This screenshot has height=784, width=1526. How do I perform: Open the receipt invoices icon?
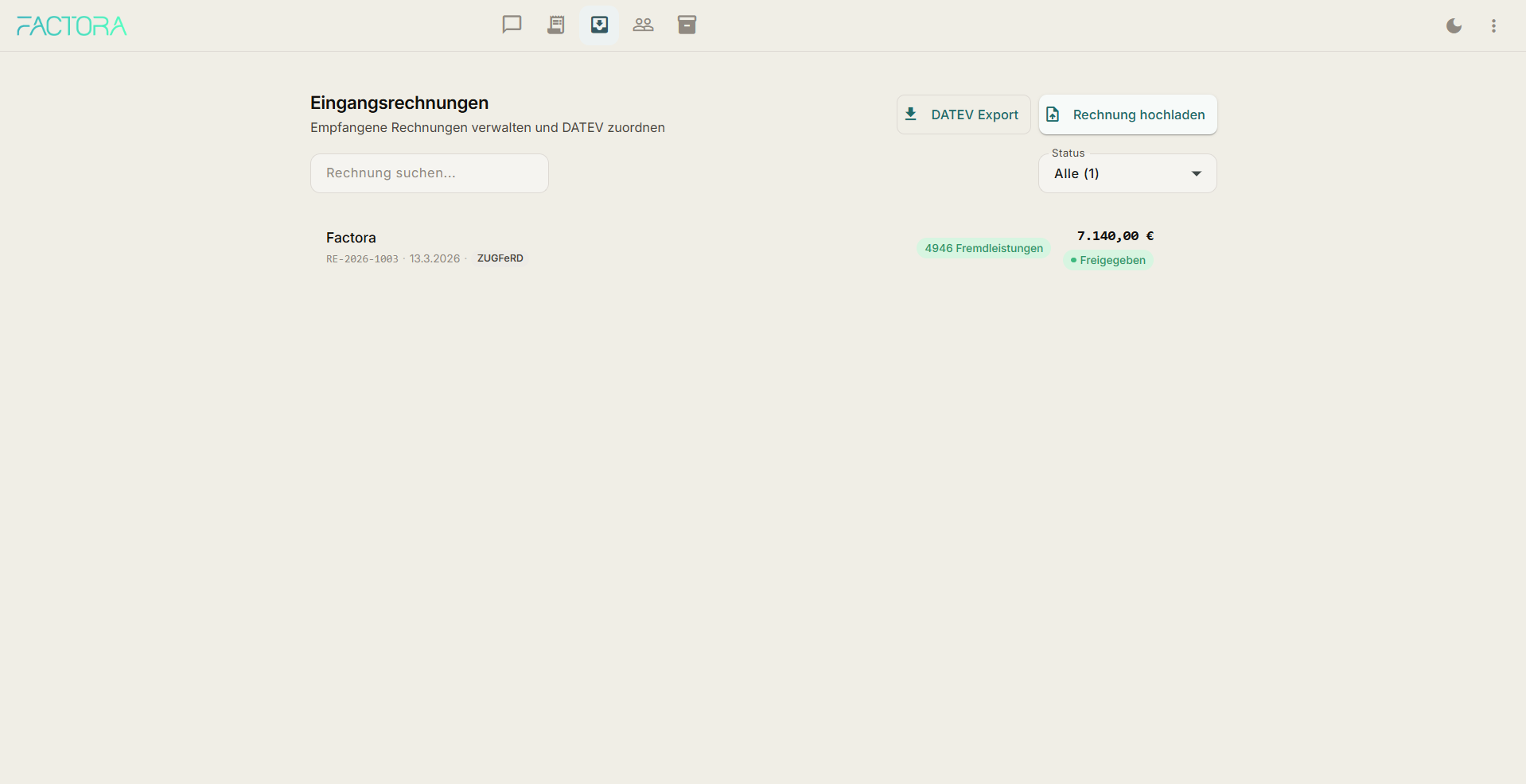pyautogui.click(x=555, y=25)
